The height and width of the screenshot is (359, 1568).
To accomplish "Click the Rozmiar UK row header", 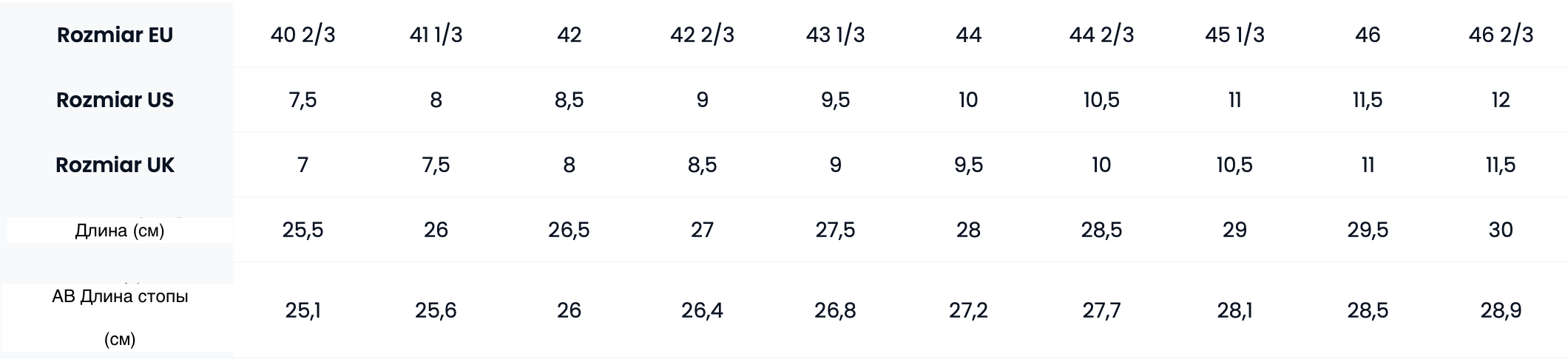I will point(115,165).
